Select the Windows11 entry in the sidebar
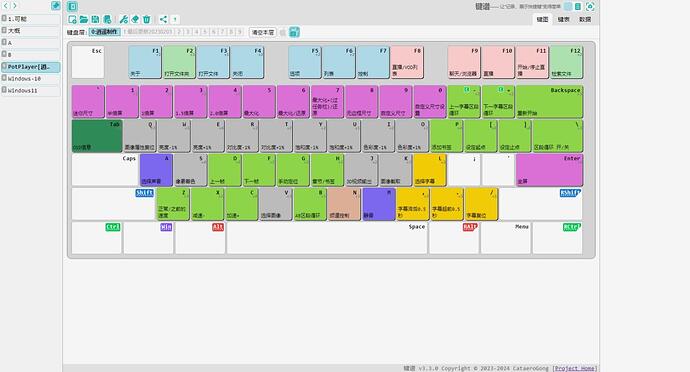The width and height of the screenshot is (690, 372). [x=30, y=90]
